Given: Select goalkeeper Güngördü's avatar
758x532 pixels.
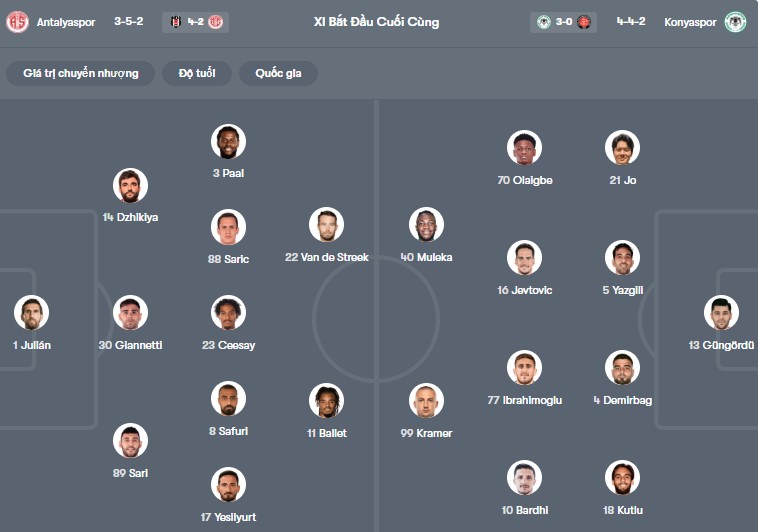Looking at the screenshot, I should pyautogui.click(x=721, y=313).
